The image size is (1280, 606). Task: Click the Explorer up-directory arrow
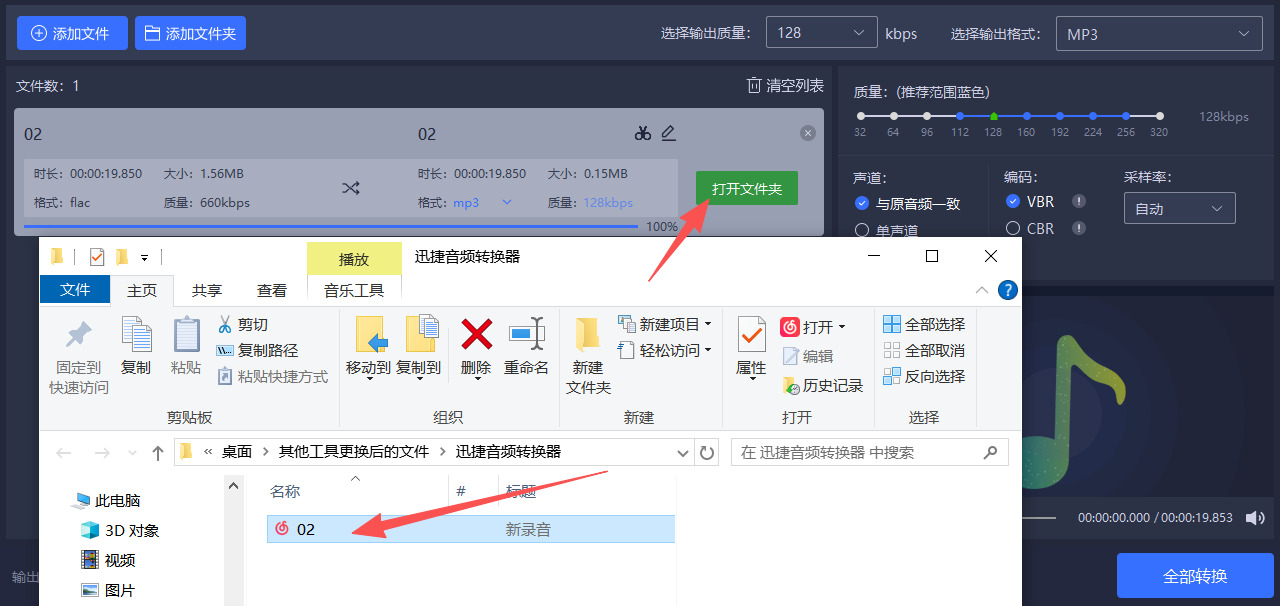coord(158,453)
